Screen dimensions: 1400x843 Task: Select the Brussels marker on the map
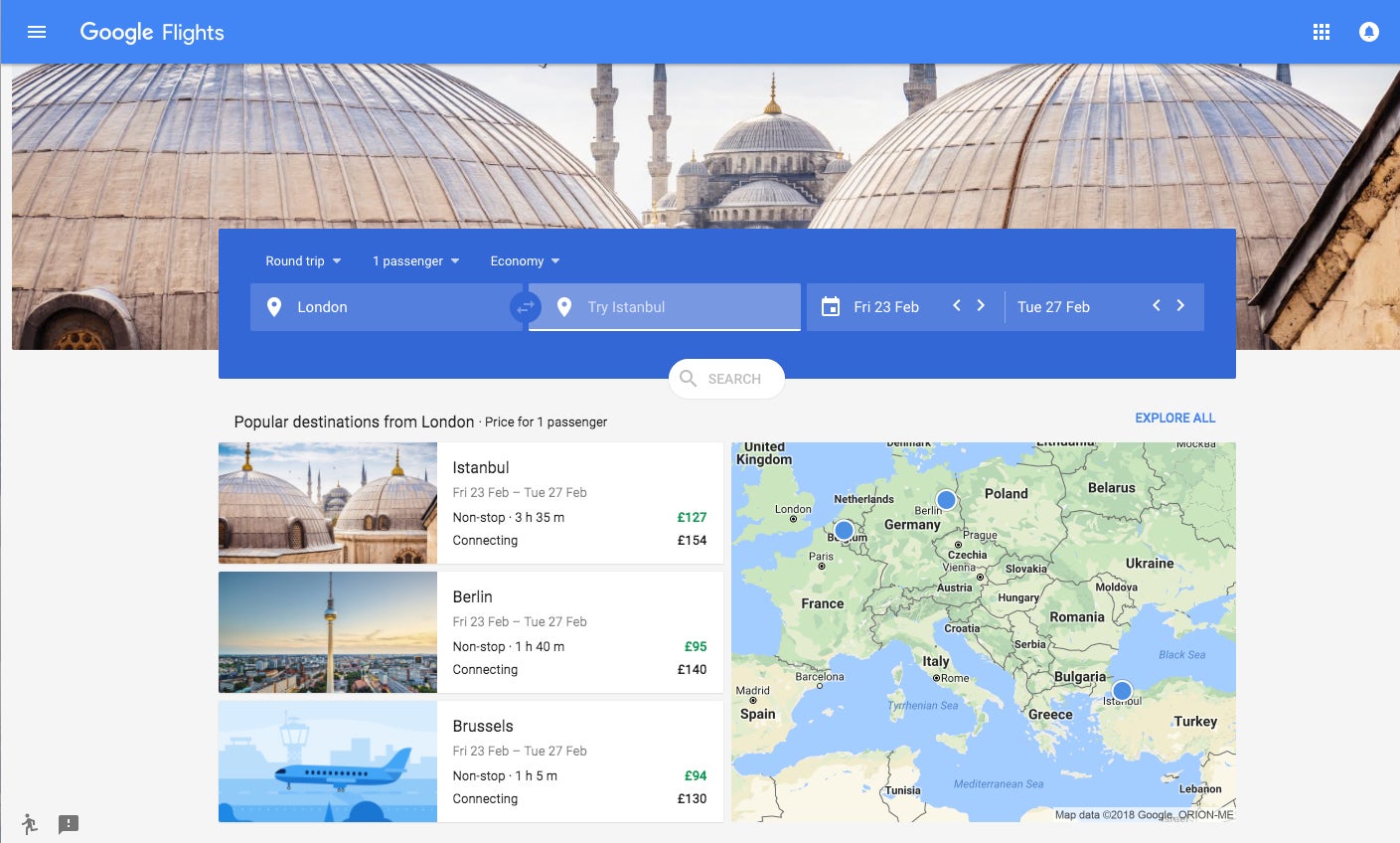tap(844, 530)
